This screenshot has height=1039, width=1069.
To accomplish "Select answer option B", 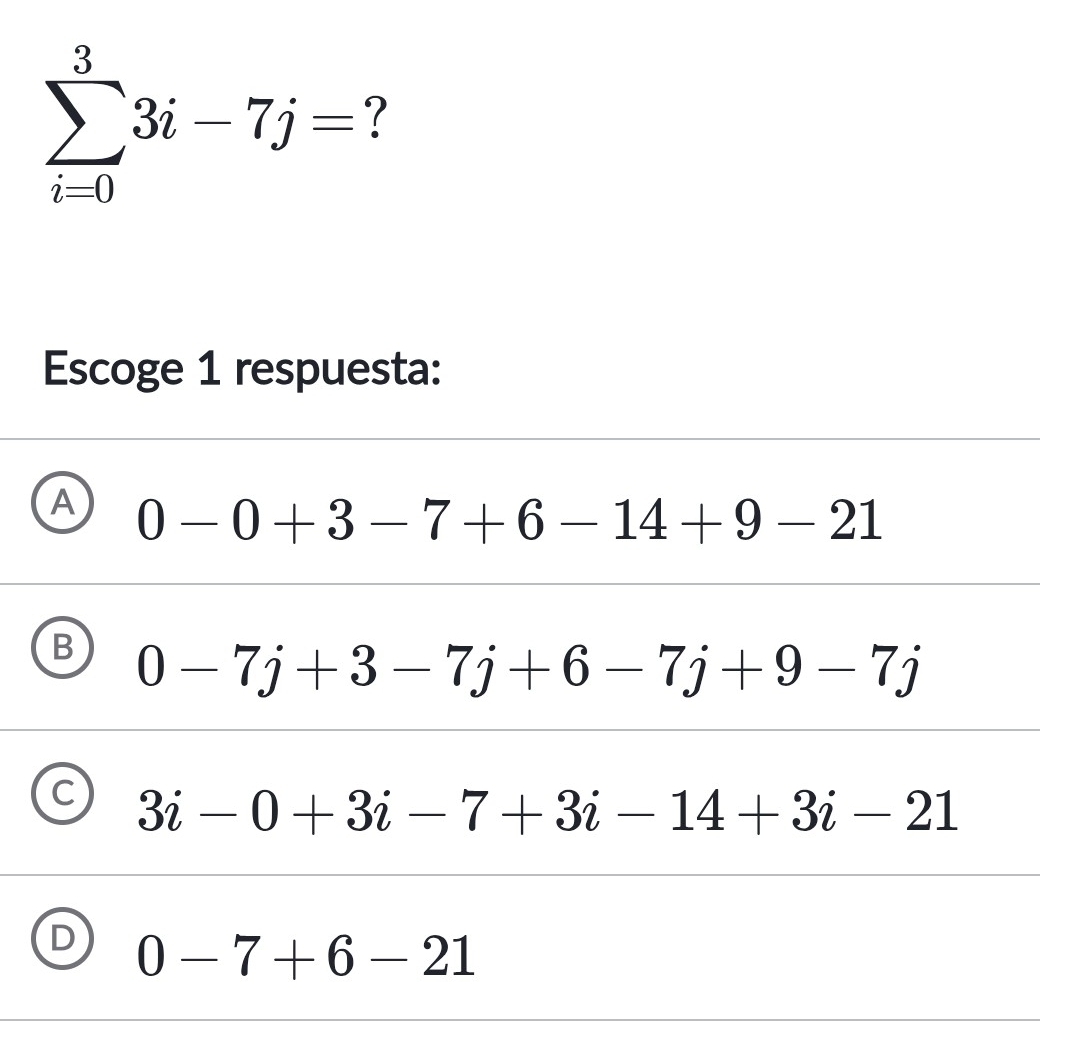I will pyautogui.click(x=500, y=662).
